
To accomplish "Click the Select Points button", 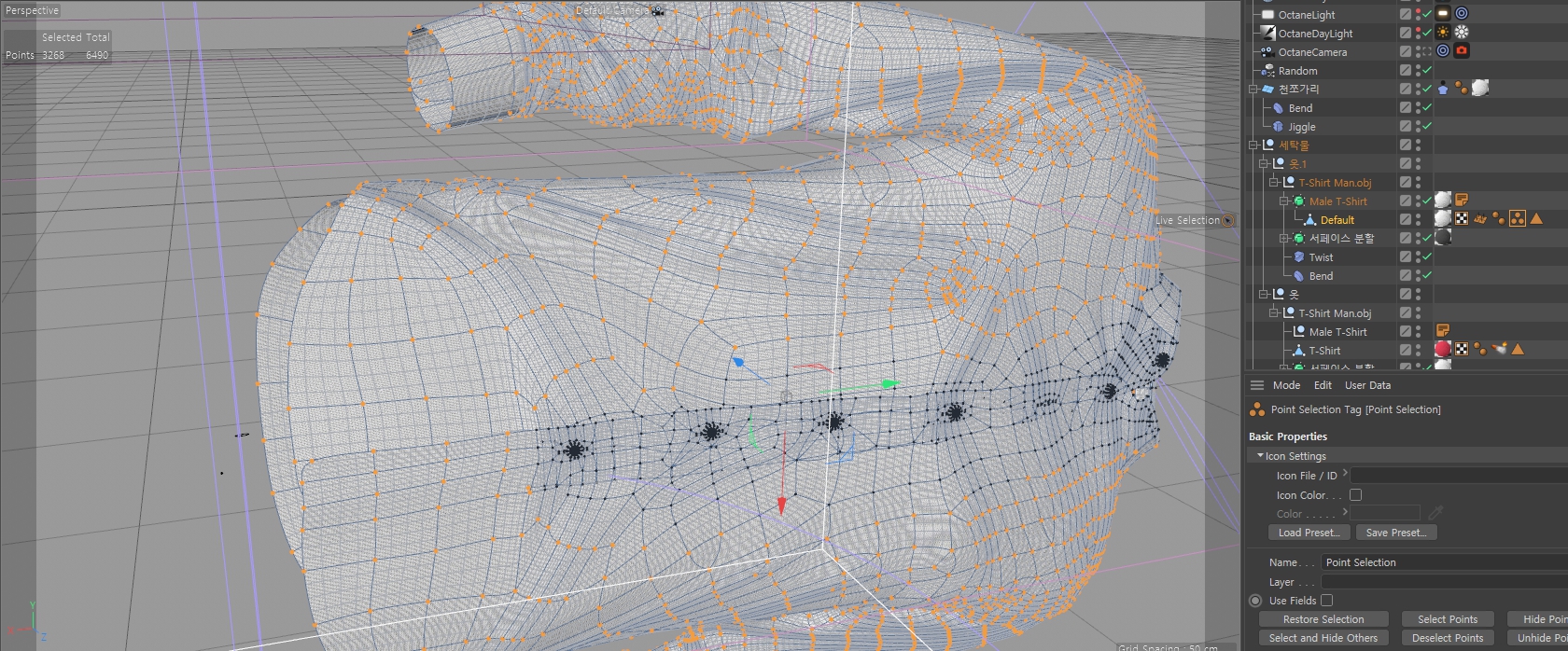I will click(1448, 619).
